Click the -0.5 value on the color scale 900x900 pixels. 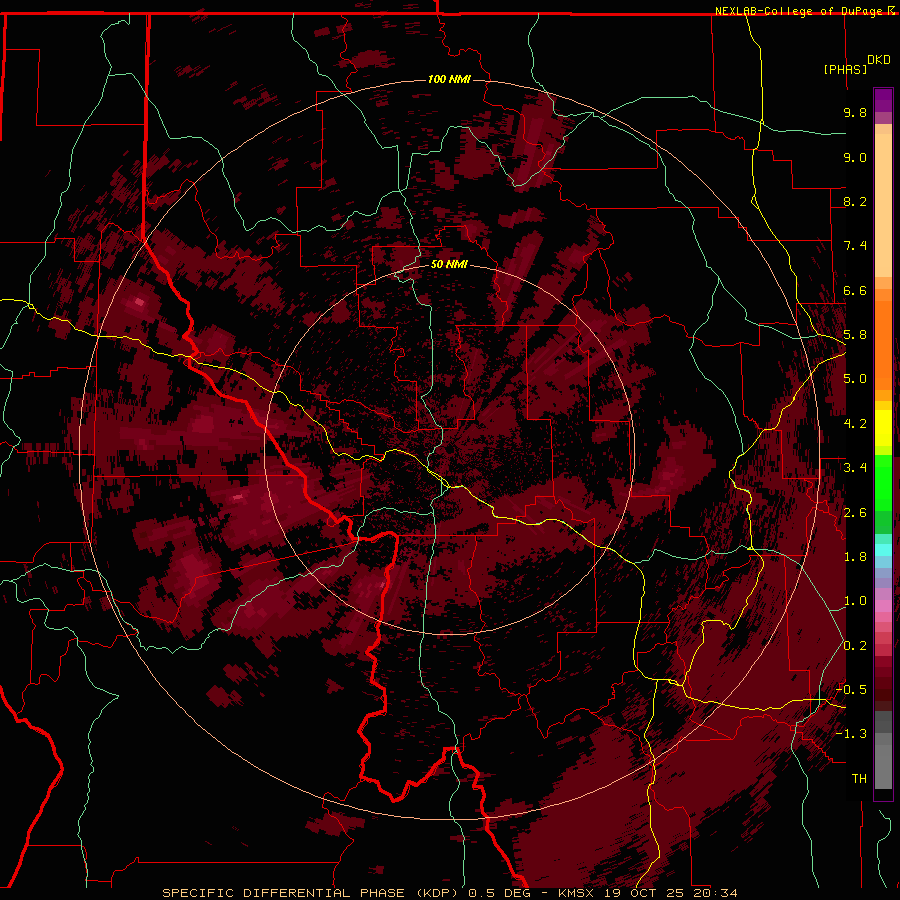(852, 690)
